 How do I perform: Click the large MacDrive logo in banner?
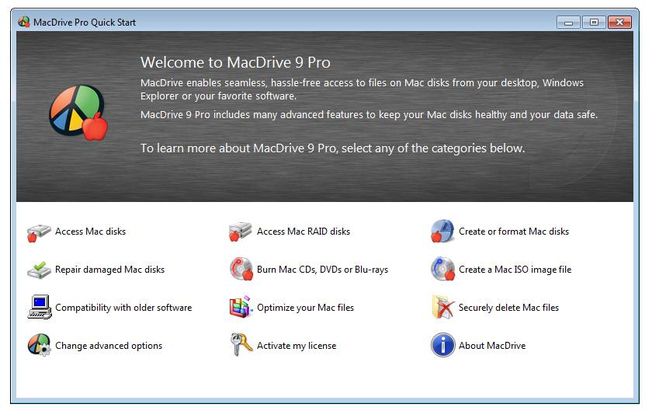tap(79, 113)
